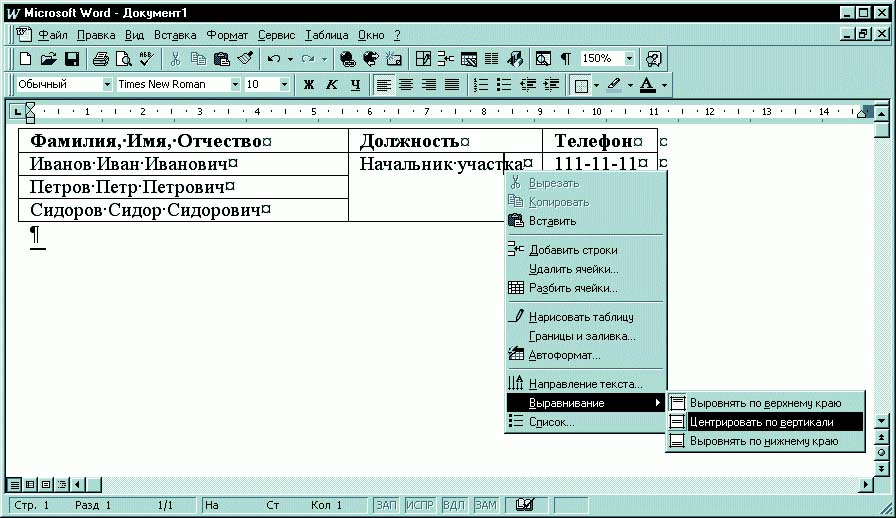Click the Office Assistant help icon
896x518 pixels.
(x=654, y=59)
